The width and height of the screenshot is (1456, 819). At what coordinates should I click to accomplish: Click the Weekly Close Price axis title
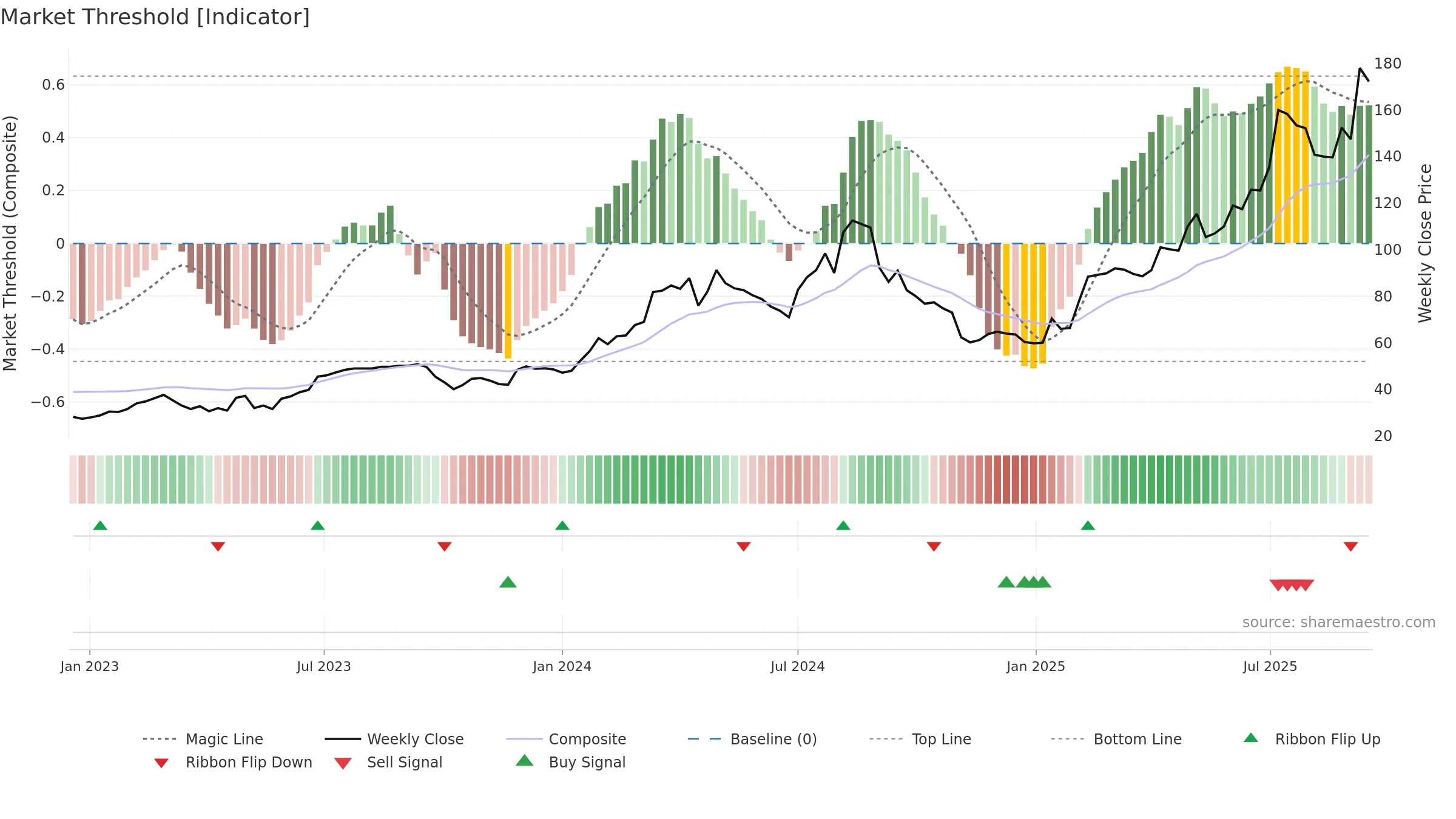(x=1425, y=243)
